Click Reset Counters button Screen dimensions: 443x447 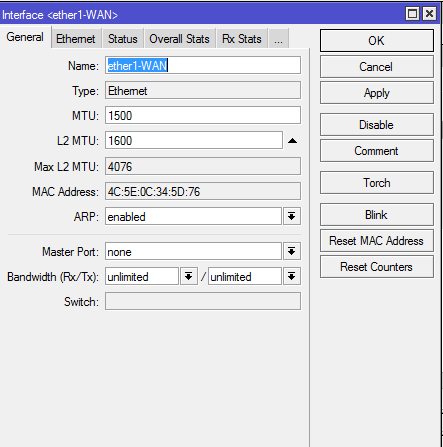377,267
